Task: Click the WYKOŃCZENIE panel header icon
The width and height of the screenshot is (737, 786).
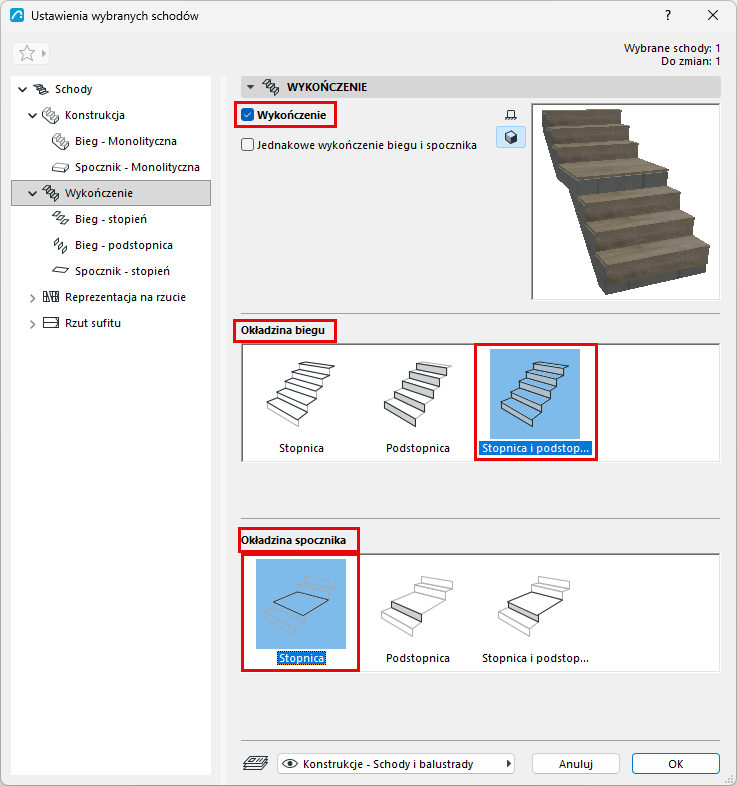Action: (271, 87)
